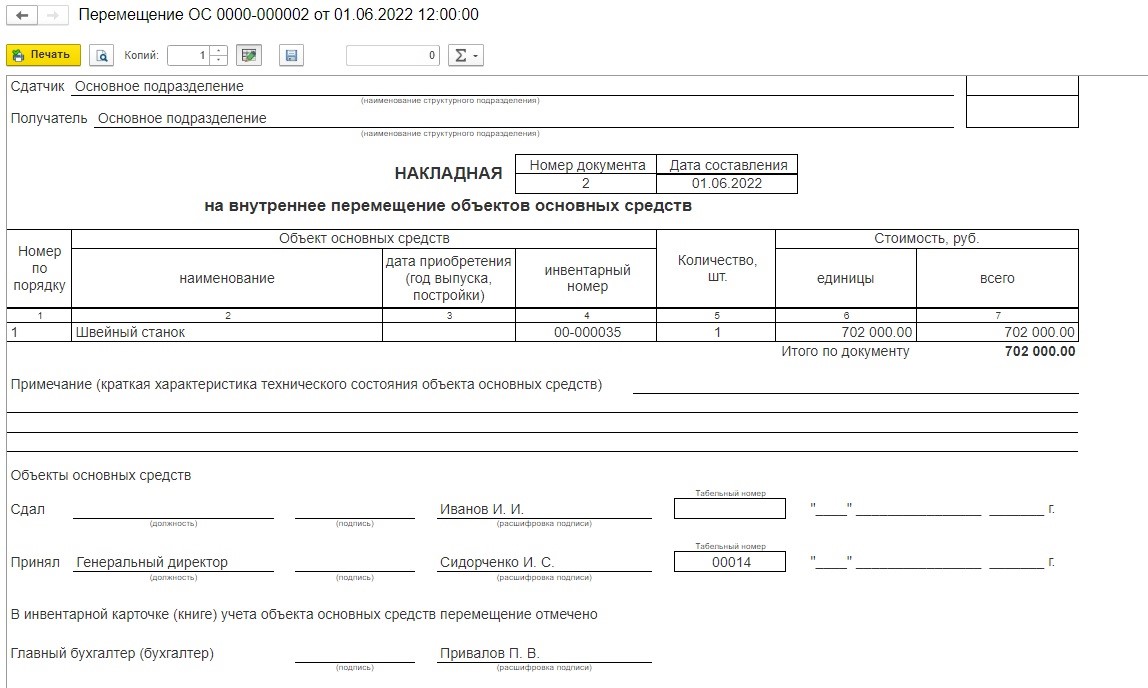Click empty табельный номер box in Сдал row

point(730,509)
